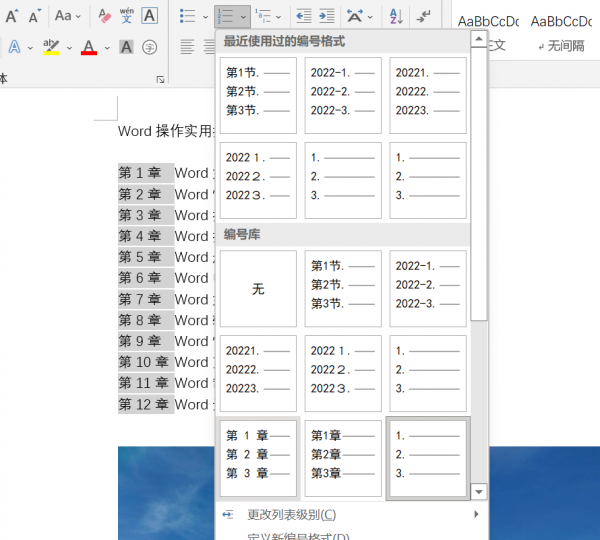Open the multilevel list button
The height and width of the screenshot is (540, 600).
tap(263, 16)
